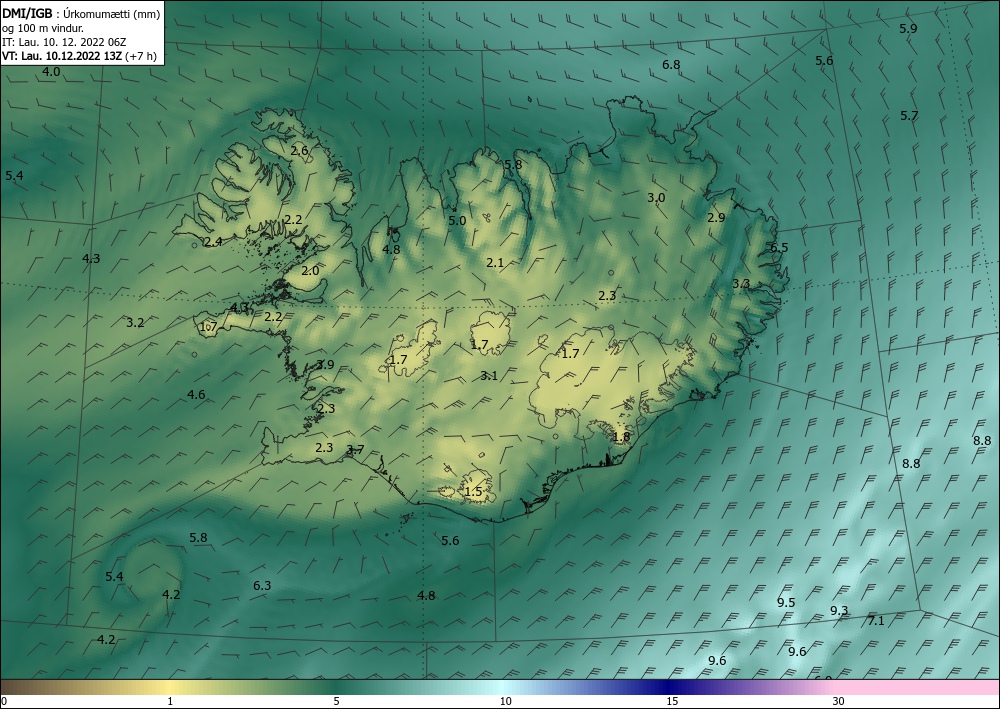Click the map value '3.2' over the sea
1000x709 pixels.
tap(135, 323)
